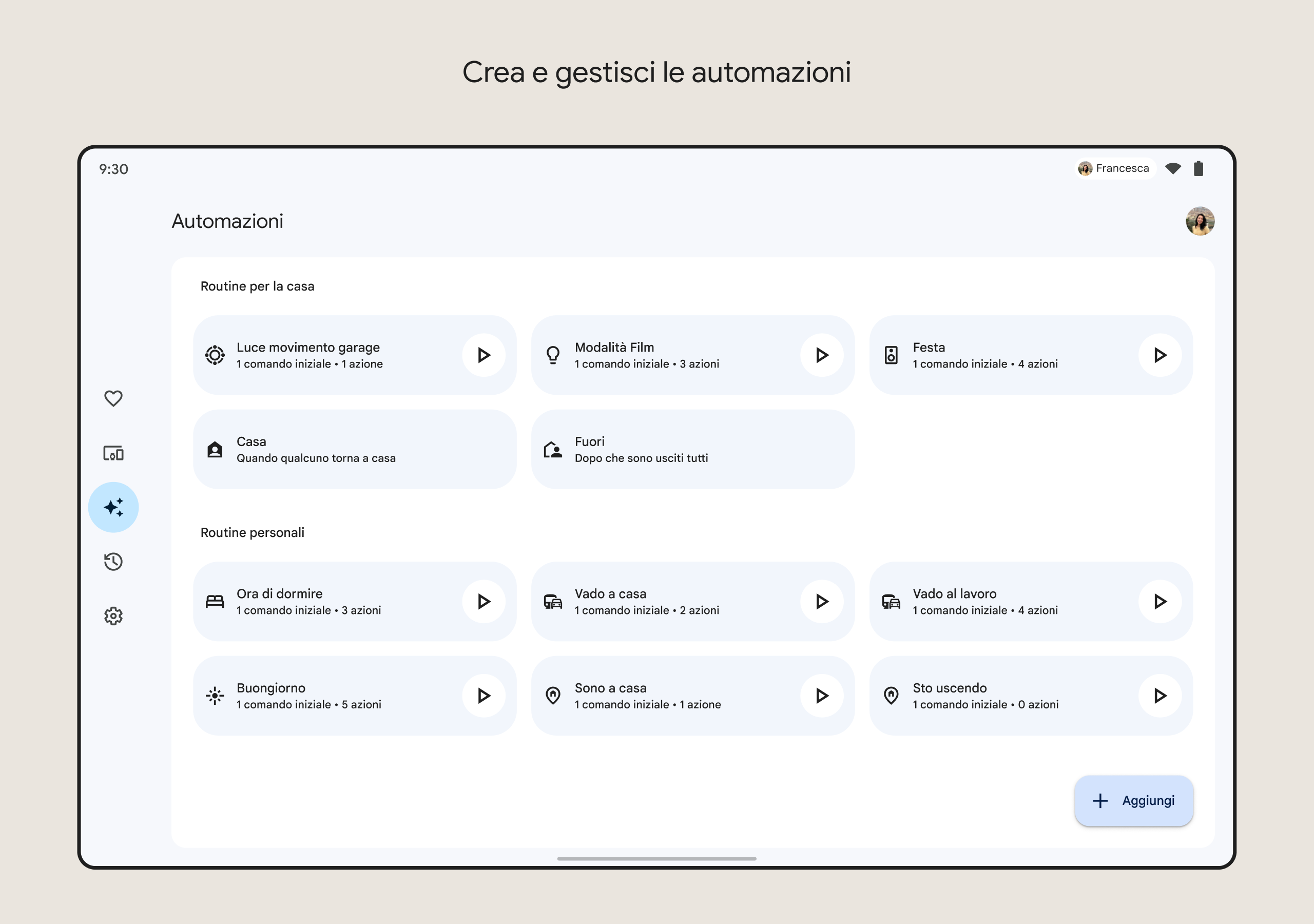Click the location pin icon of Sto uscendo
This screenshot has width=1314, height=924.
point(891,696)
